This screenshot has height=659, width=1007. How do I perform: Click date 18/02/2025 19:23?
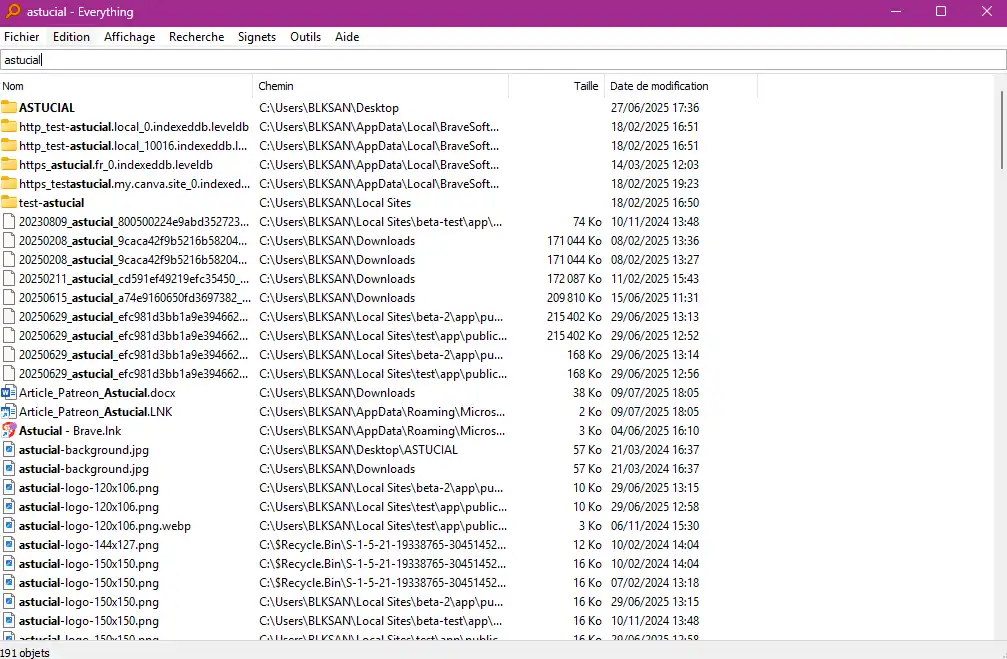click(x=654, y=184)
